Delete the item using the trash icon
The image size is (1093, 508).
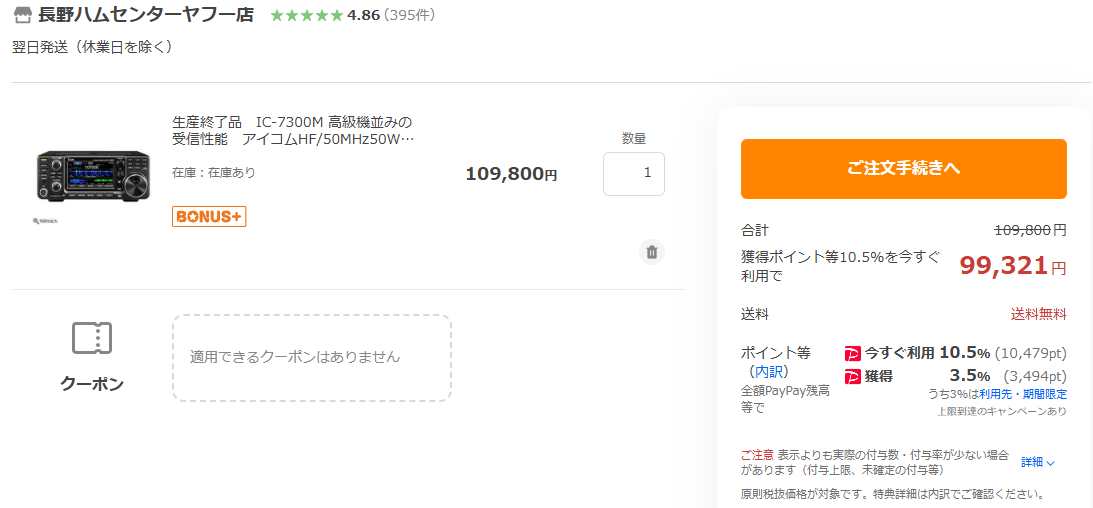click(652, 252)
